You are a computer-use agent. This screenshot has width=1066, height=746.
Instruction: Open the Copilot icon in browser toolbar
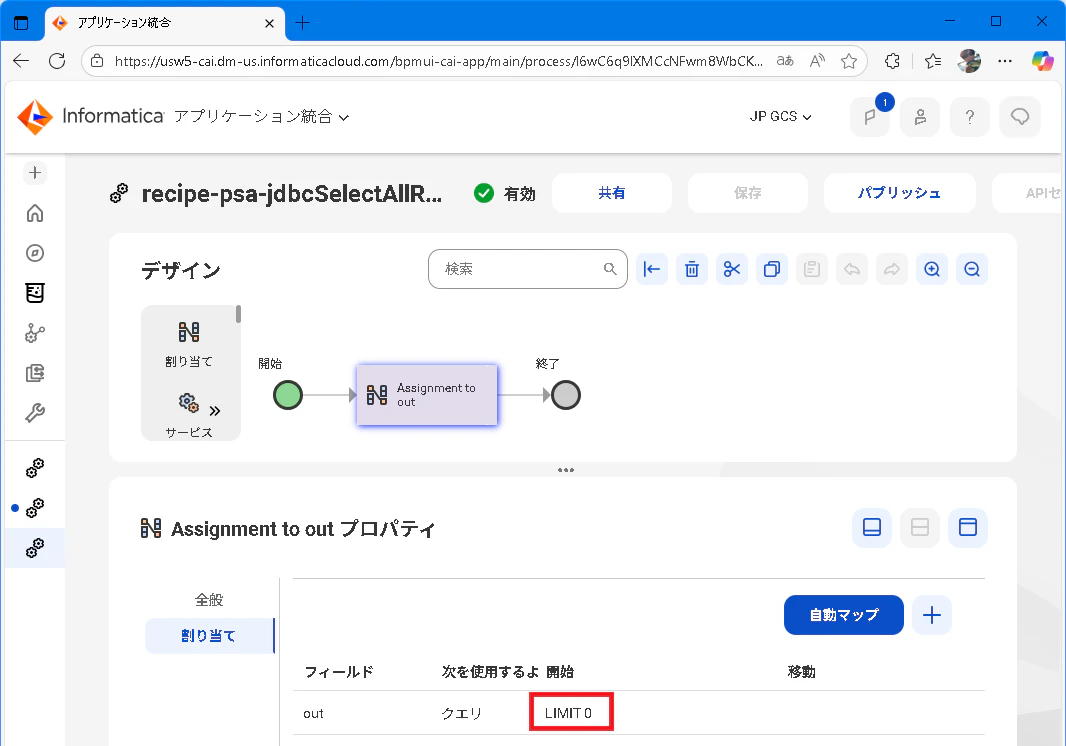tap(1042, 61)
